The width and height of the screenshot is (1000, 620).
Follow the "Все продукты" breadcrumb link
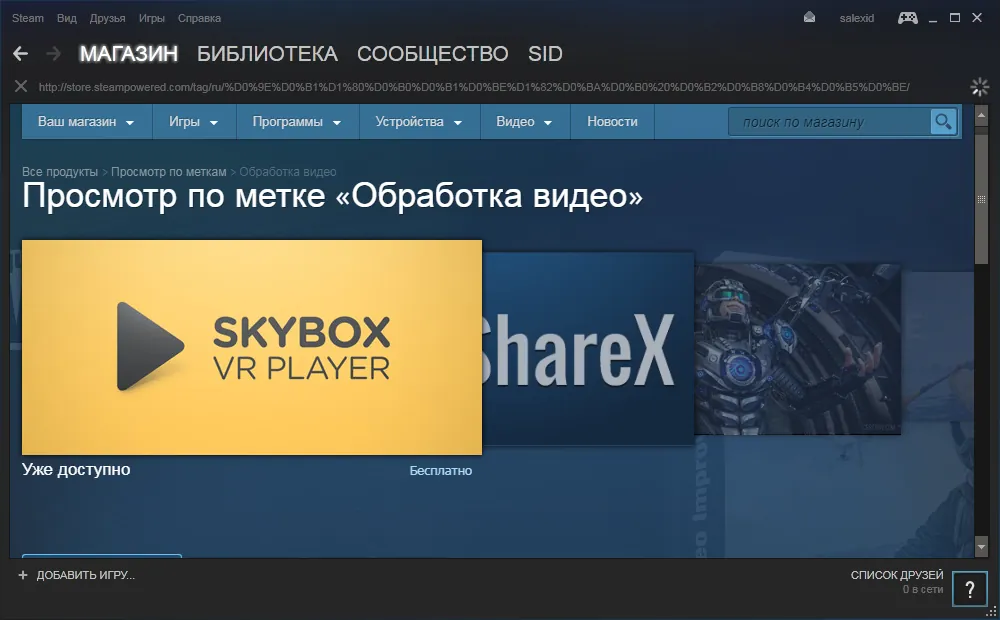60,172
